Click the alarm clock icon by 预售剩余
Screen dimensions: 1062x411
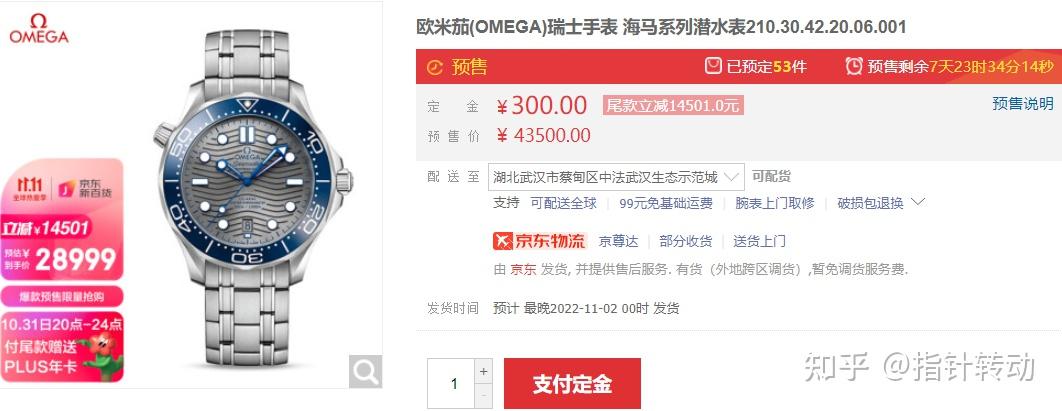click(x=854, y=66)
